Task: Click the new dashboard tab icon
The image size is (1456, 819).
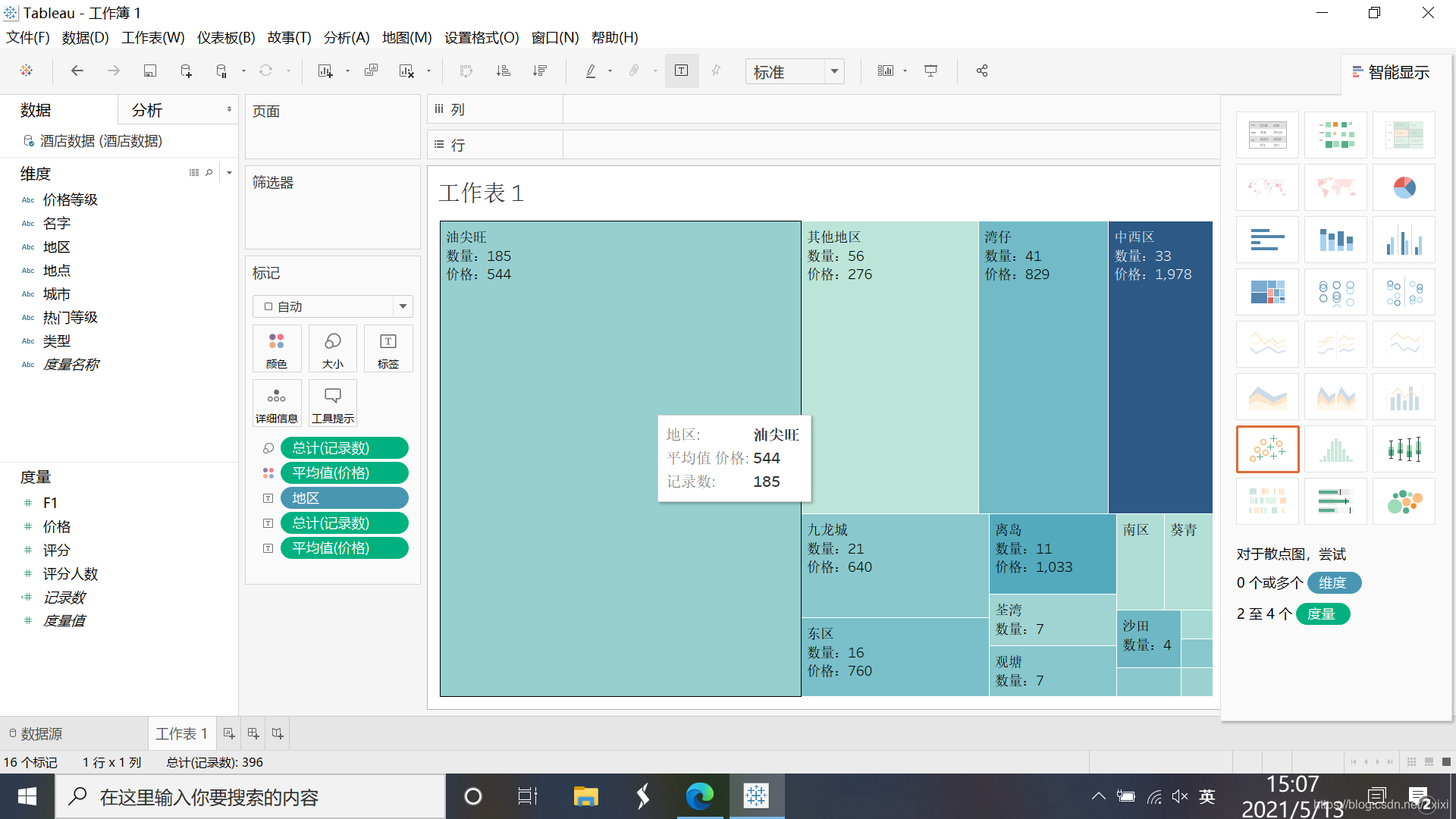Action: [253, 733]
